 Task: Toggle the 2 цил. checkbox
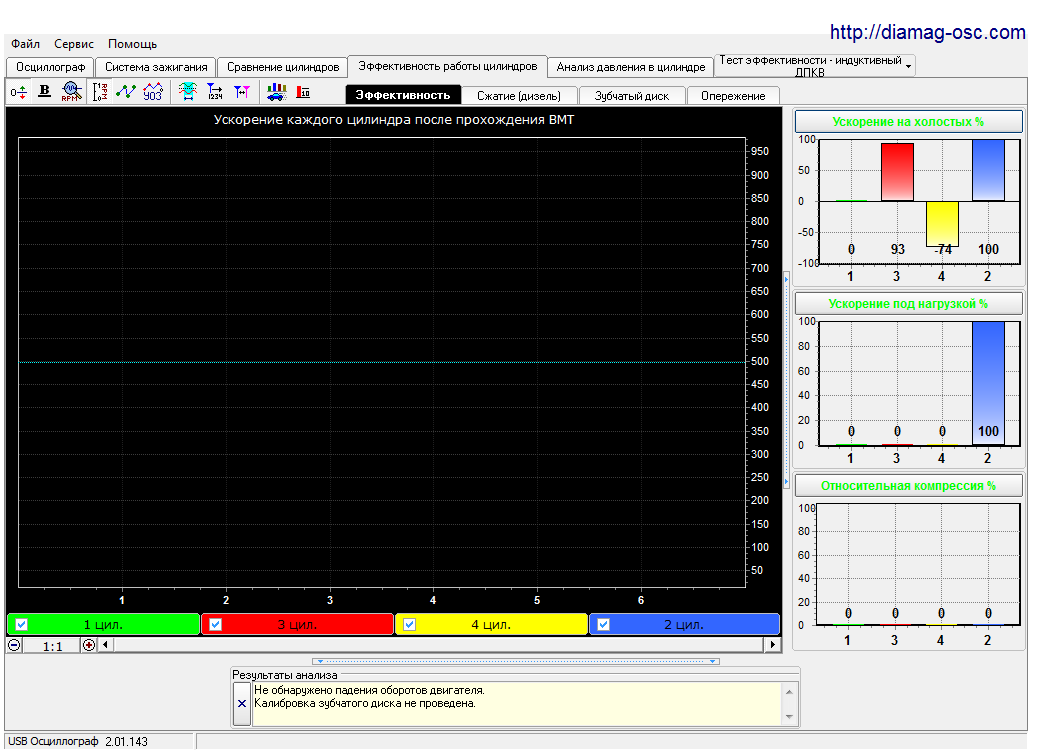604,624
